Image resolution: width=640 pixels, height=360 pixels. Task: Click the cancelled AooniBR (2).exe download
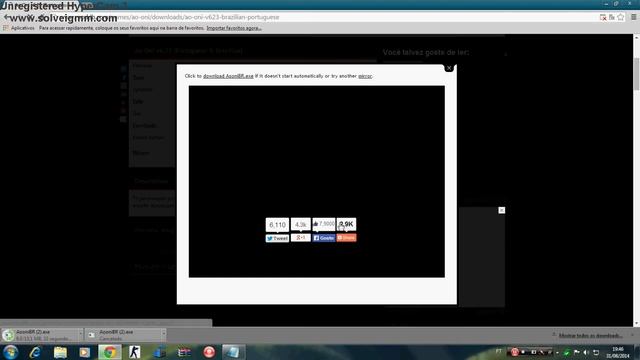[x=123, y=335]
